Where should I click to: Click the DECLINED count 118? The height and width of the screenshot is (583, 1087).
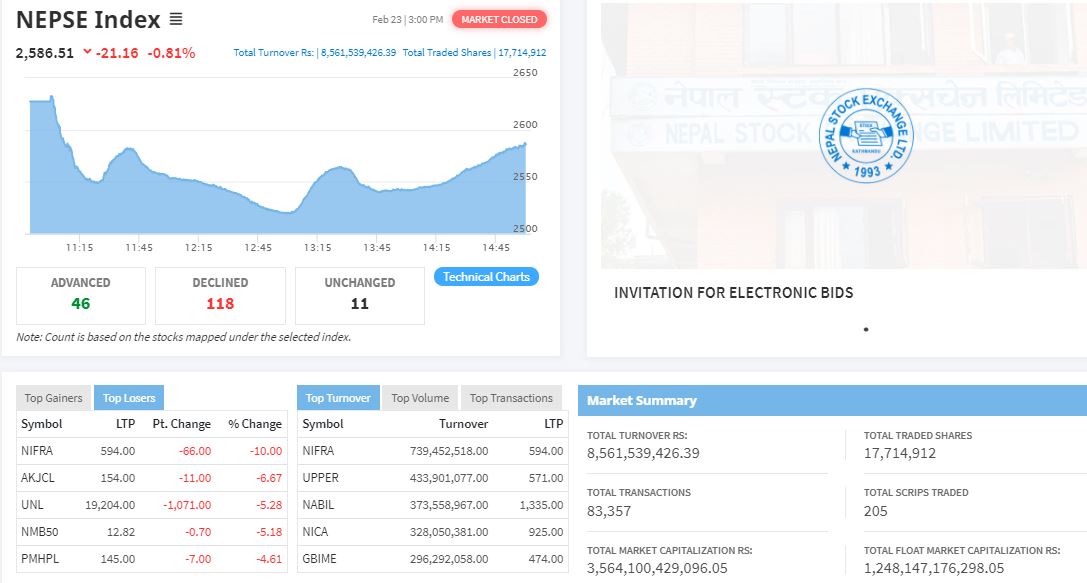click(220, 304)
